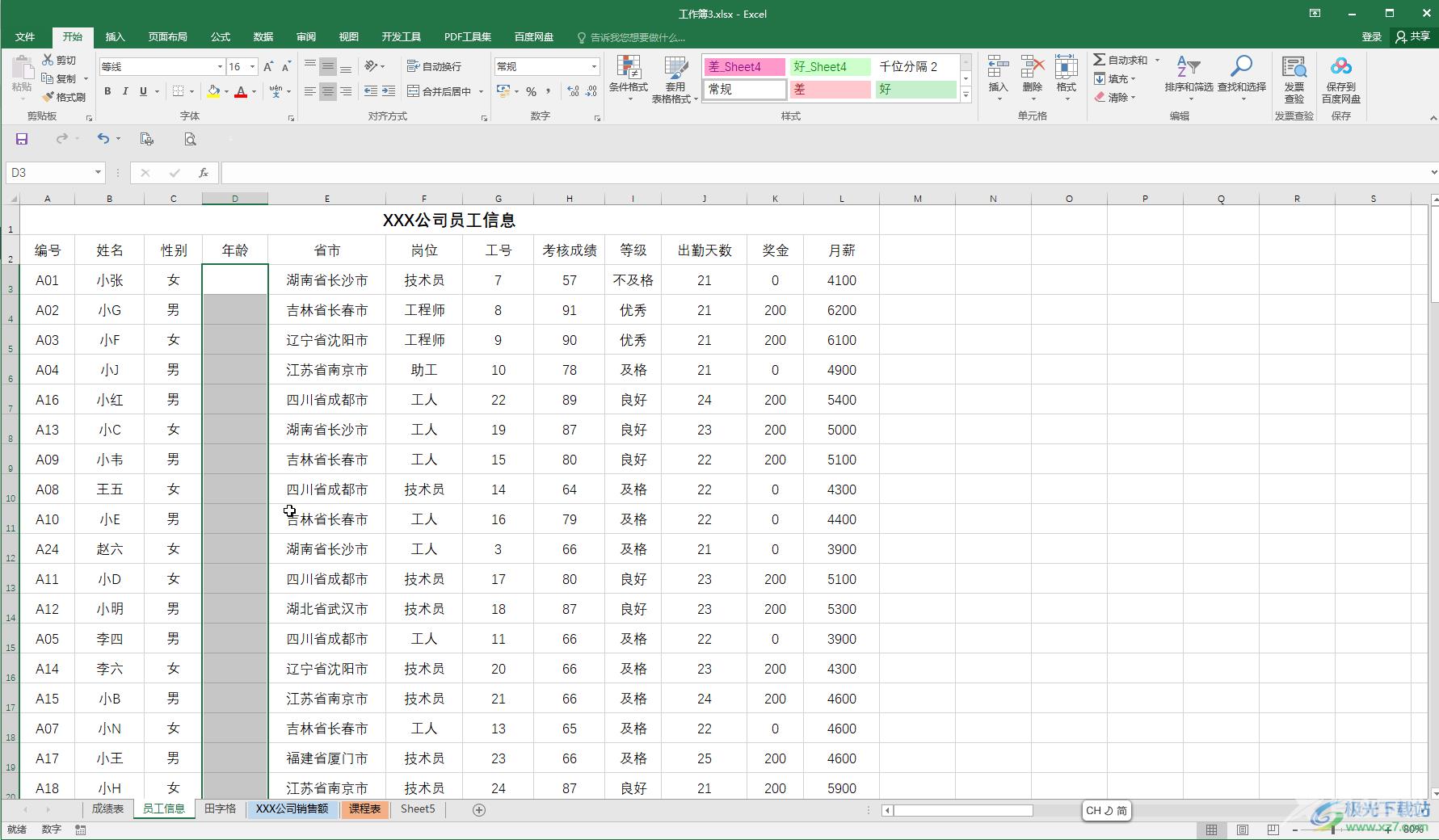The image size is (1439, 840).
Task: Open the Conditional Formatting icon
Action: tap(629, 68)
